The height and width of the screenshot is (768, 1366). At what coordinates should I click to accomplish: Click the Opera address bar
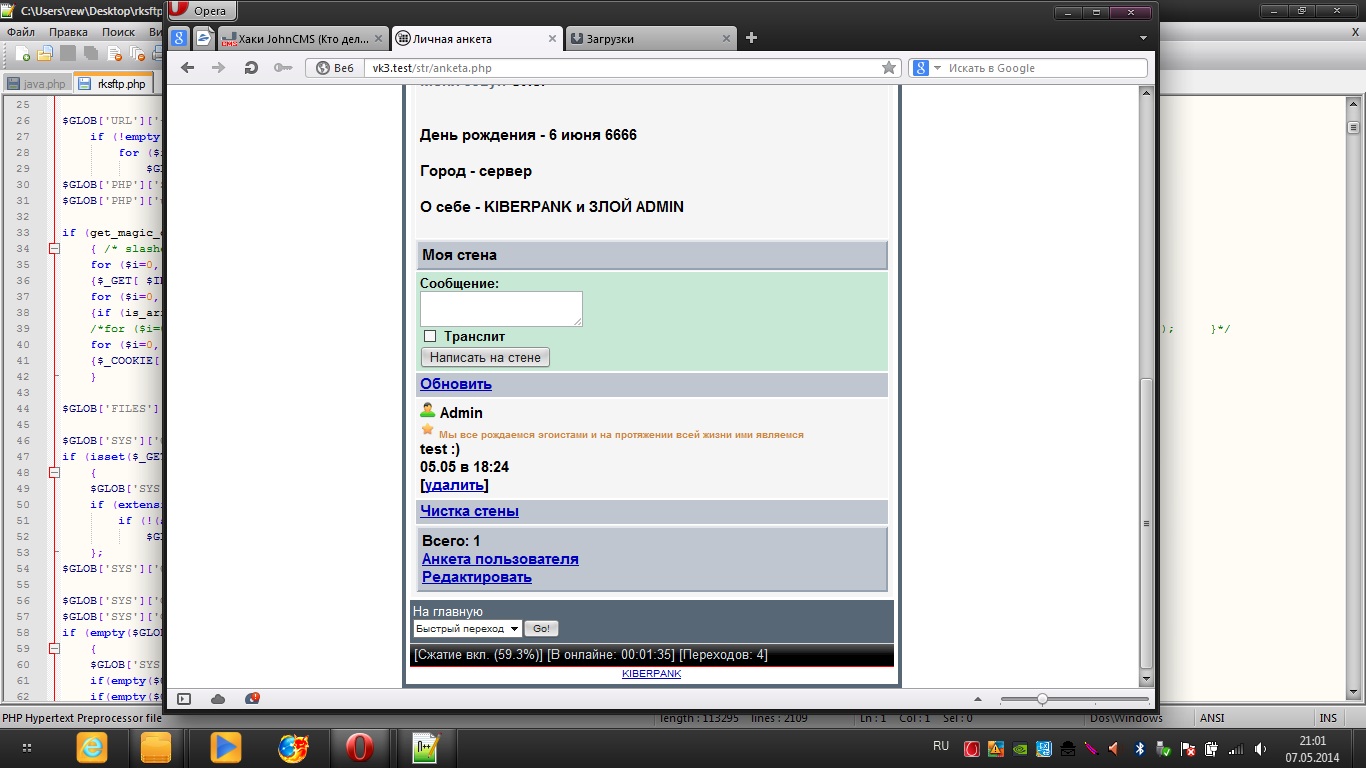click(605, 68)
